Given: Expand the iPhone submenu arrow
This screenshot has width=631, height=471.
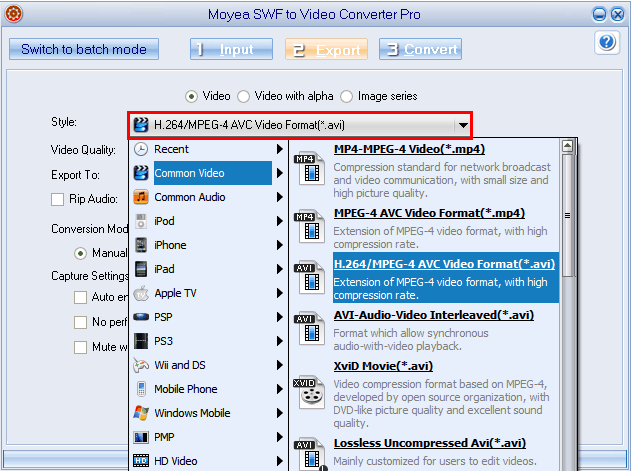Looking at the screenshot, I should point(280,245).
